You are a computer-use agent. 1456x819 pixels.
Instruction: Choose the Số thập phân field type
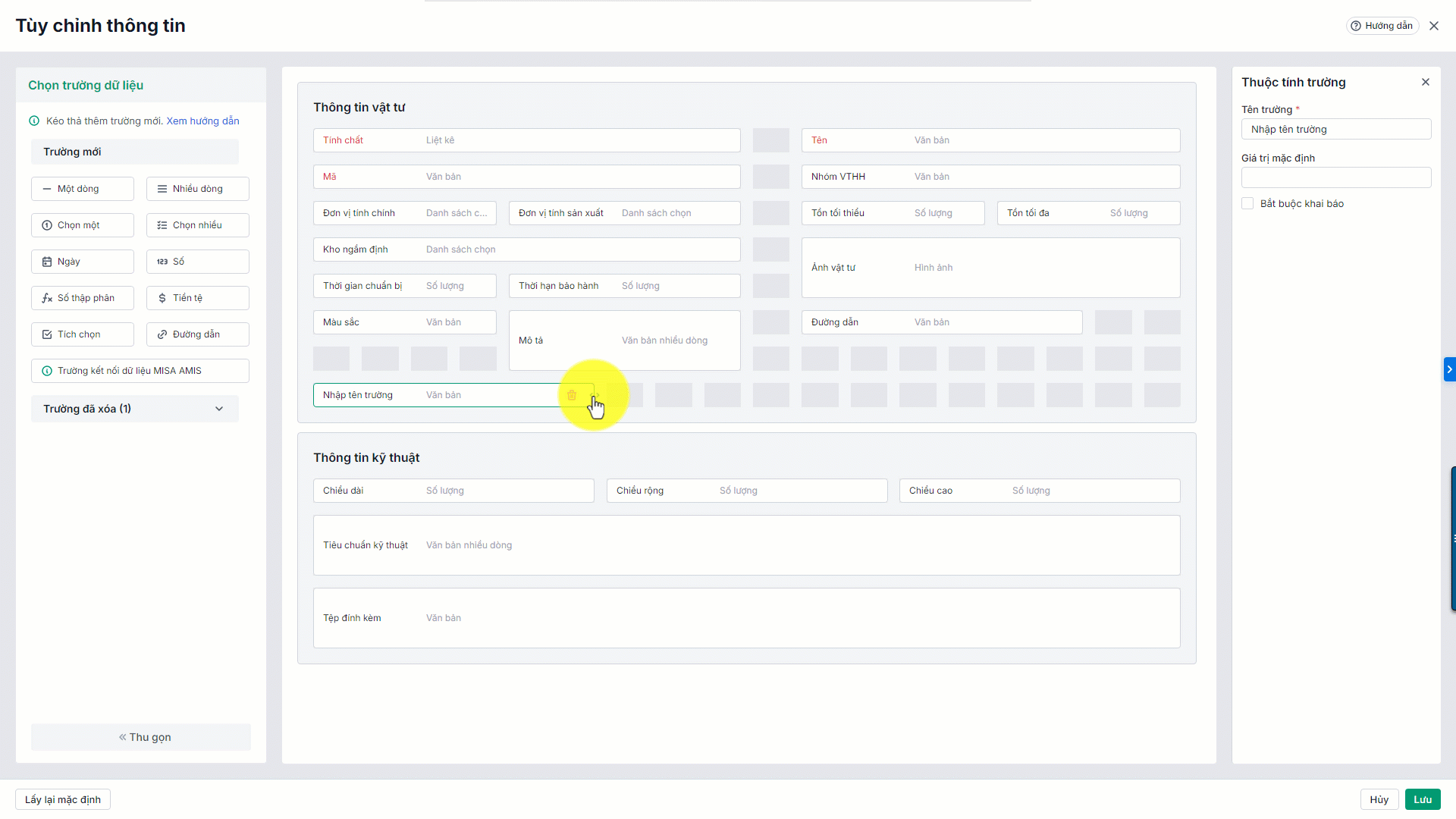coord(83,298)
